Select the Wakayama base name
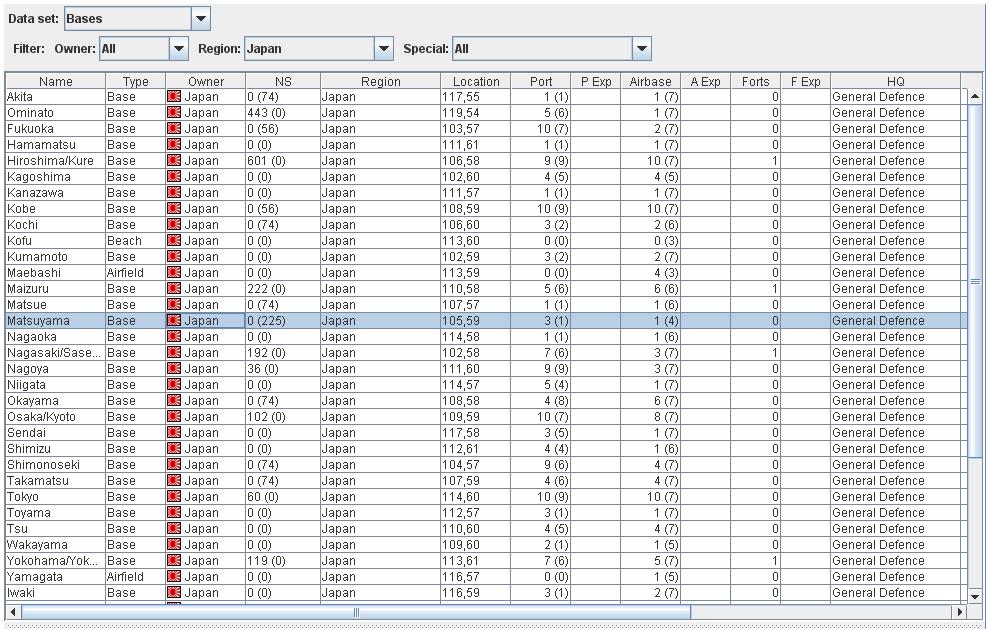This screenshot has height=629, width=988. [37, 545]
